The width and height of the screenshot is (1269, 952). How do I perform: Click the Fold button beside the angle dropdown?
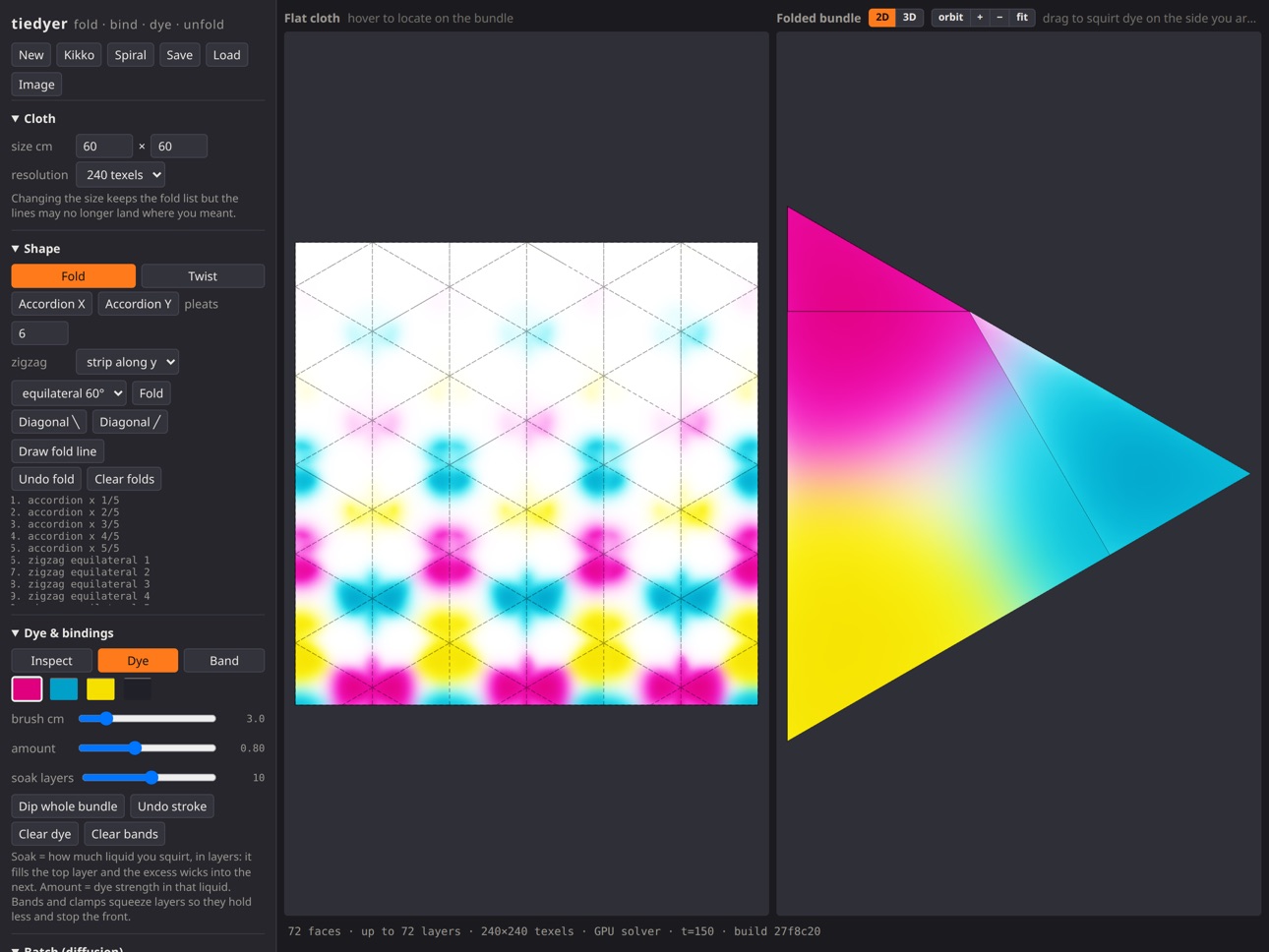[x=151, y=393]
